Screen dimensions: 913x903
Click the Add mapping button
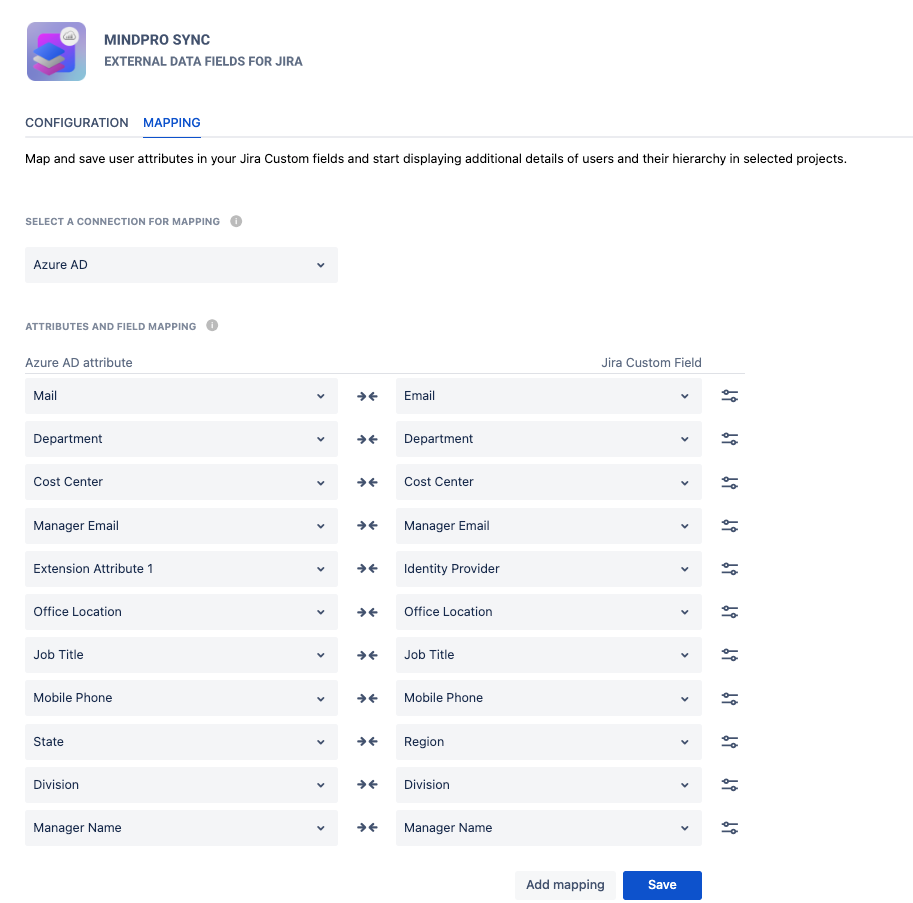pyautogui.click(x=565, y=885)
